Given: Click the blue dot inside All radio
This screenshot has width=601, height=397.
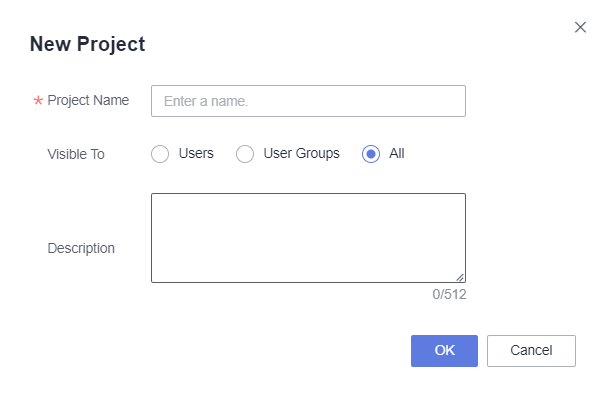Looking at the screenshot, I should (371, 154).
